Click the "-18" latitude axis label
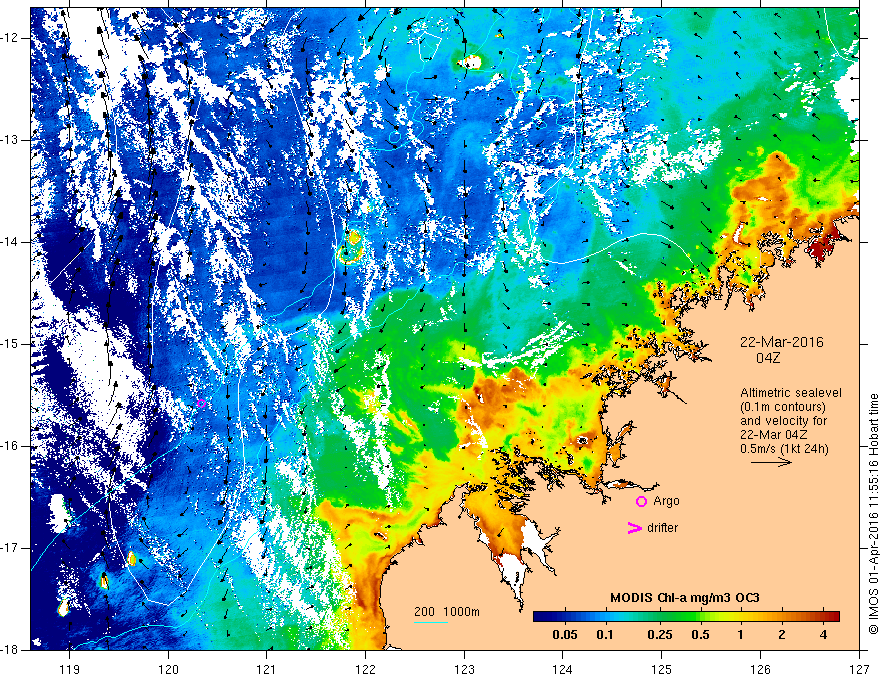Viewport: 880px width, 680px height. (x=11, y=650)
